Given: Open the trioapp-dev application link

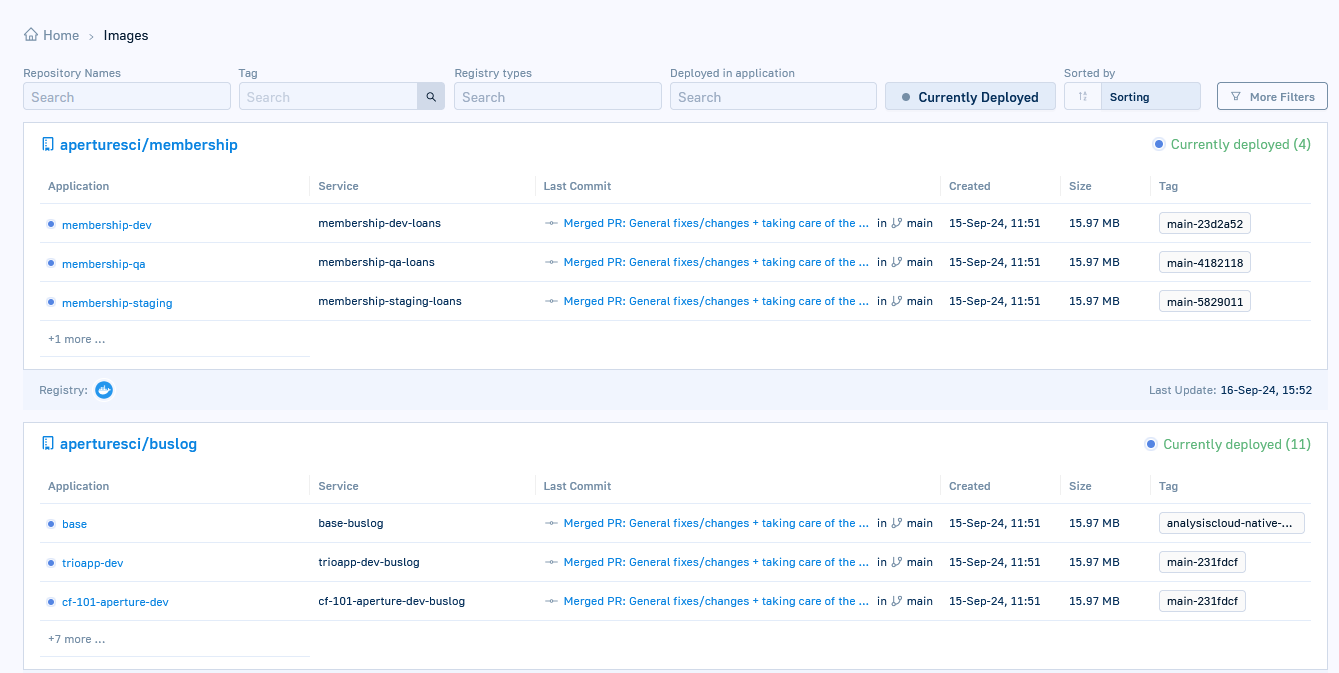Looking at the screenshot, I should pos(92,563).
